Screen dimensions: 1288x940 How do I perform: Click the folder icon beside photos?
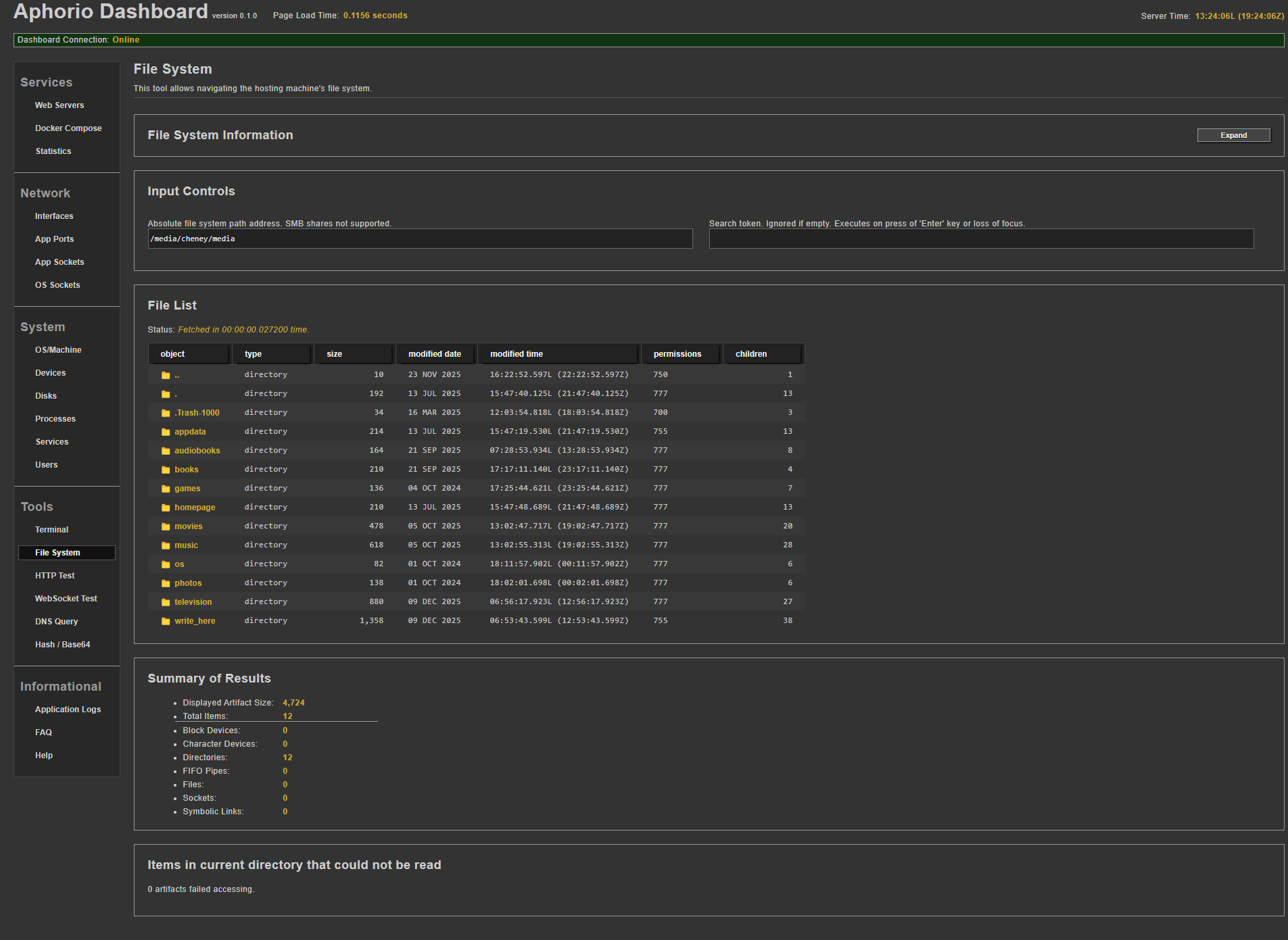tap(166, 583)
